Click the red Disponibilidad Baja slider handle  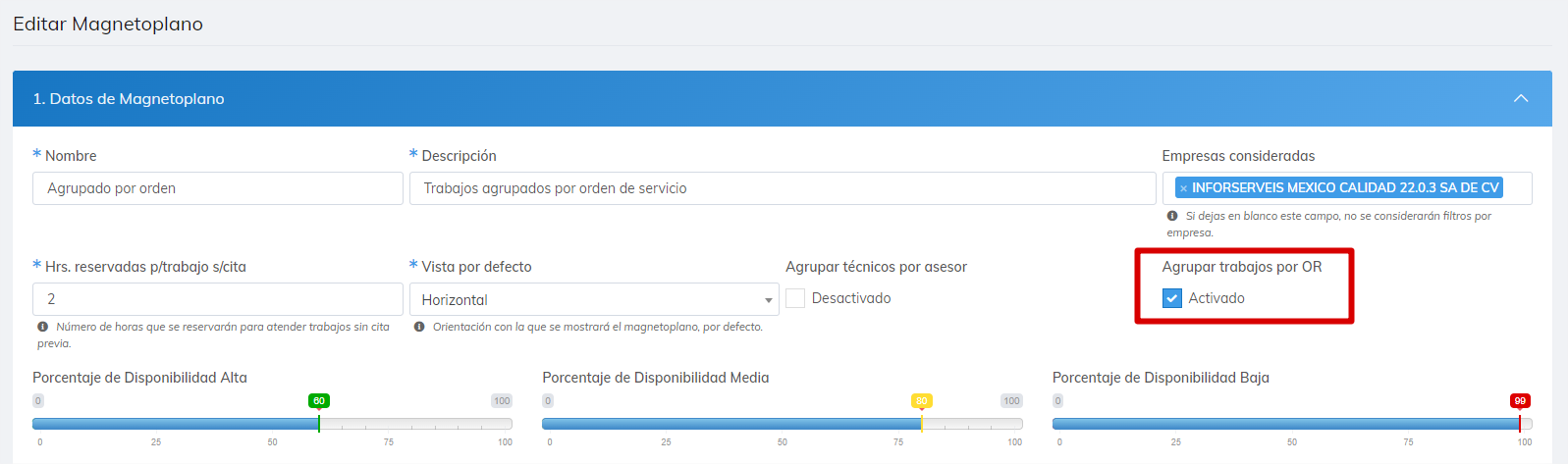point(1519,423)
